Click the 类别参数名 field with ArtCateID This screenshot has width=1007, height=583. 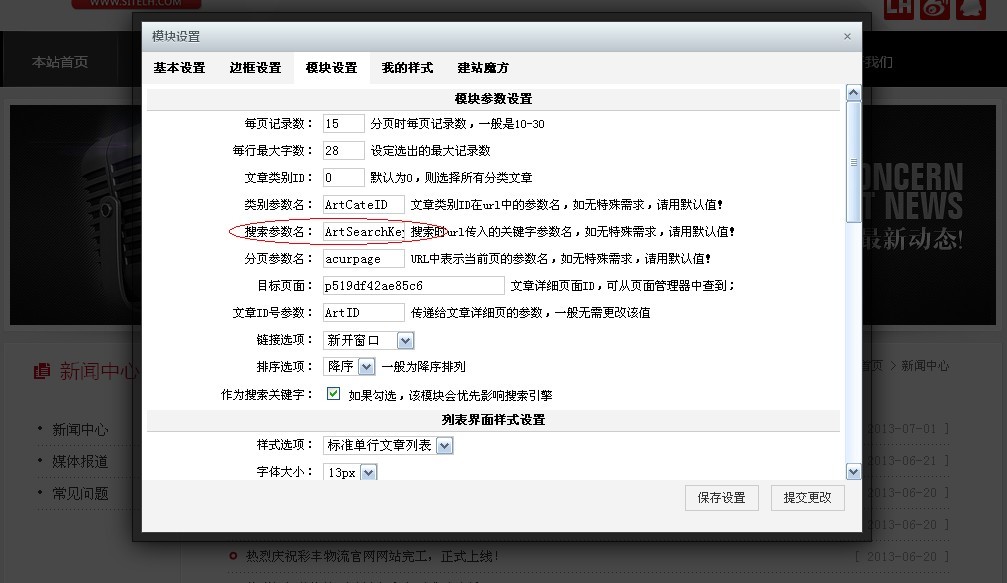[363, 204]
